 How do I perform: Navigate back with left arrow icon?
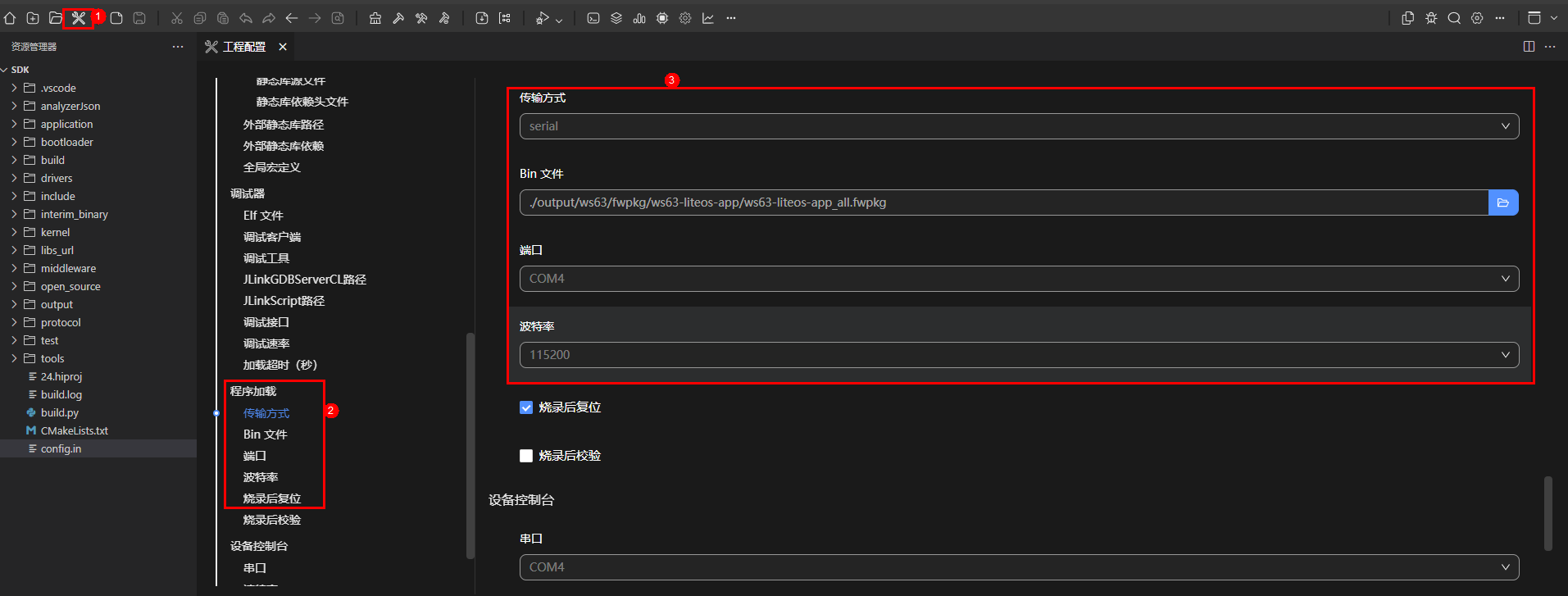[x=291, y=18]
